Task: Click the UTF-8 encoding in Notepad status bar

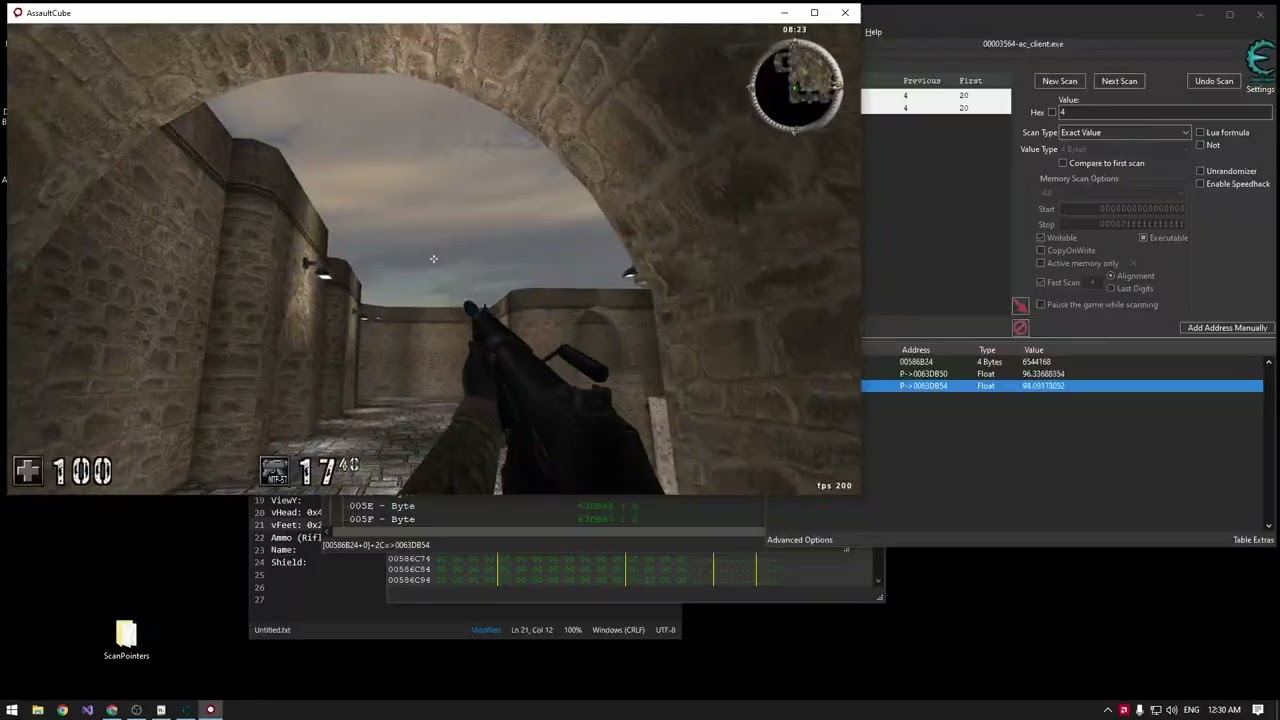Action: (665, 630)
